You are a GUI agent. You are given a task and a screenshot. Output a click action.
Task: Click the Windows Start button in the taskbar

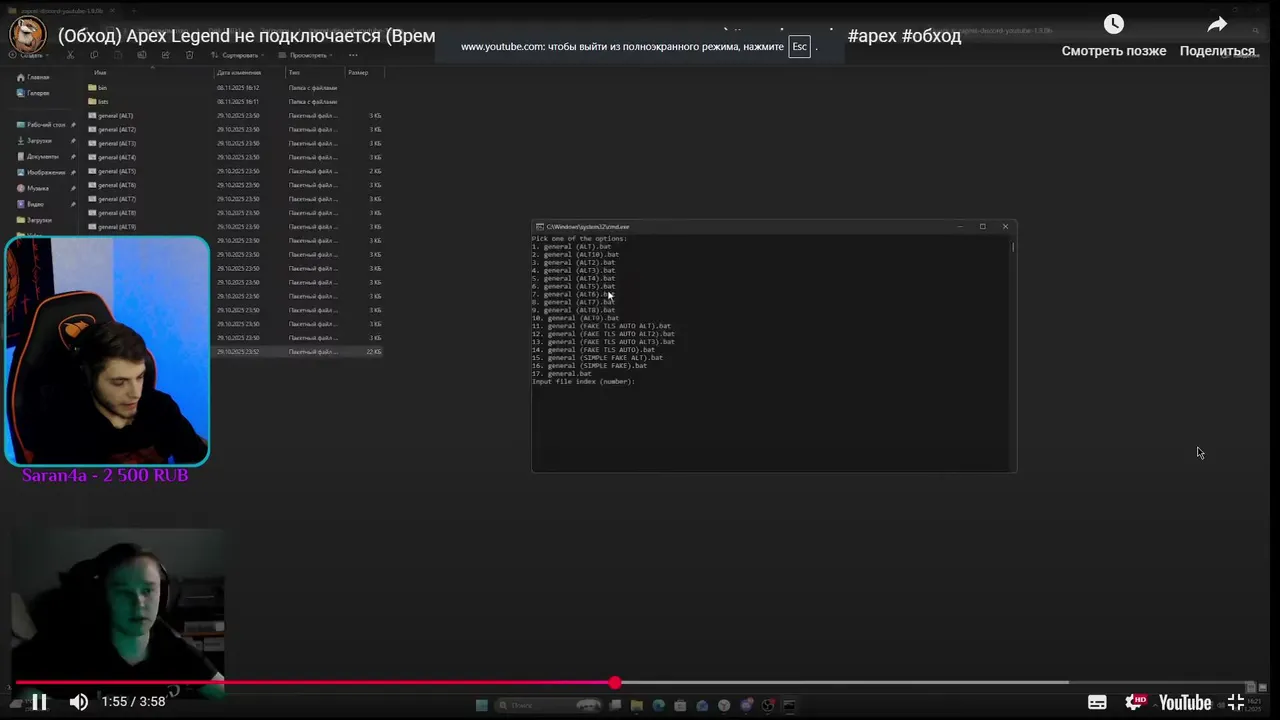click(x=482, y=705)
